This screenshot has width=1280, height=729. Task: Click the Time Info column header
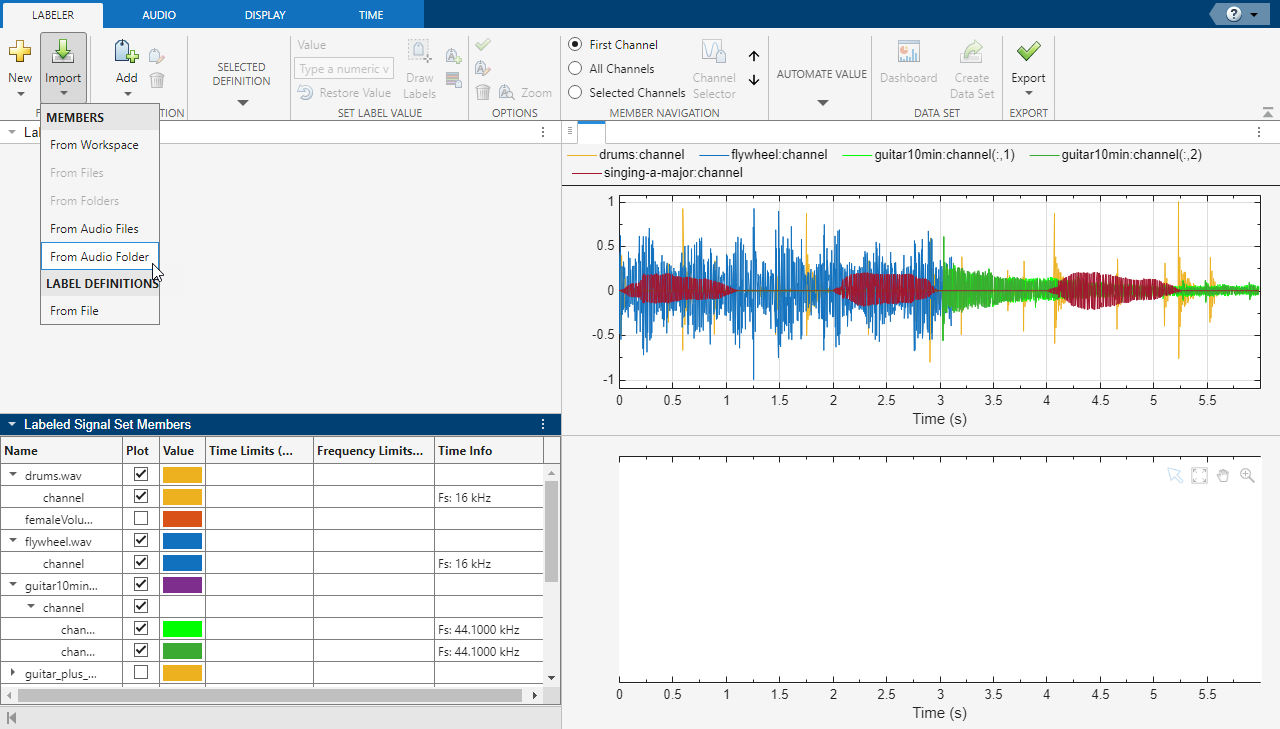coord(489,451)
